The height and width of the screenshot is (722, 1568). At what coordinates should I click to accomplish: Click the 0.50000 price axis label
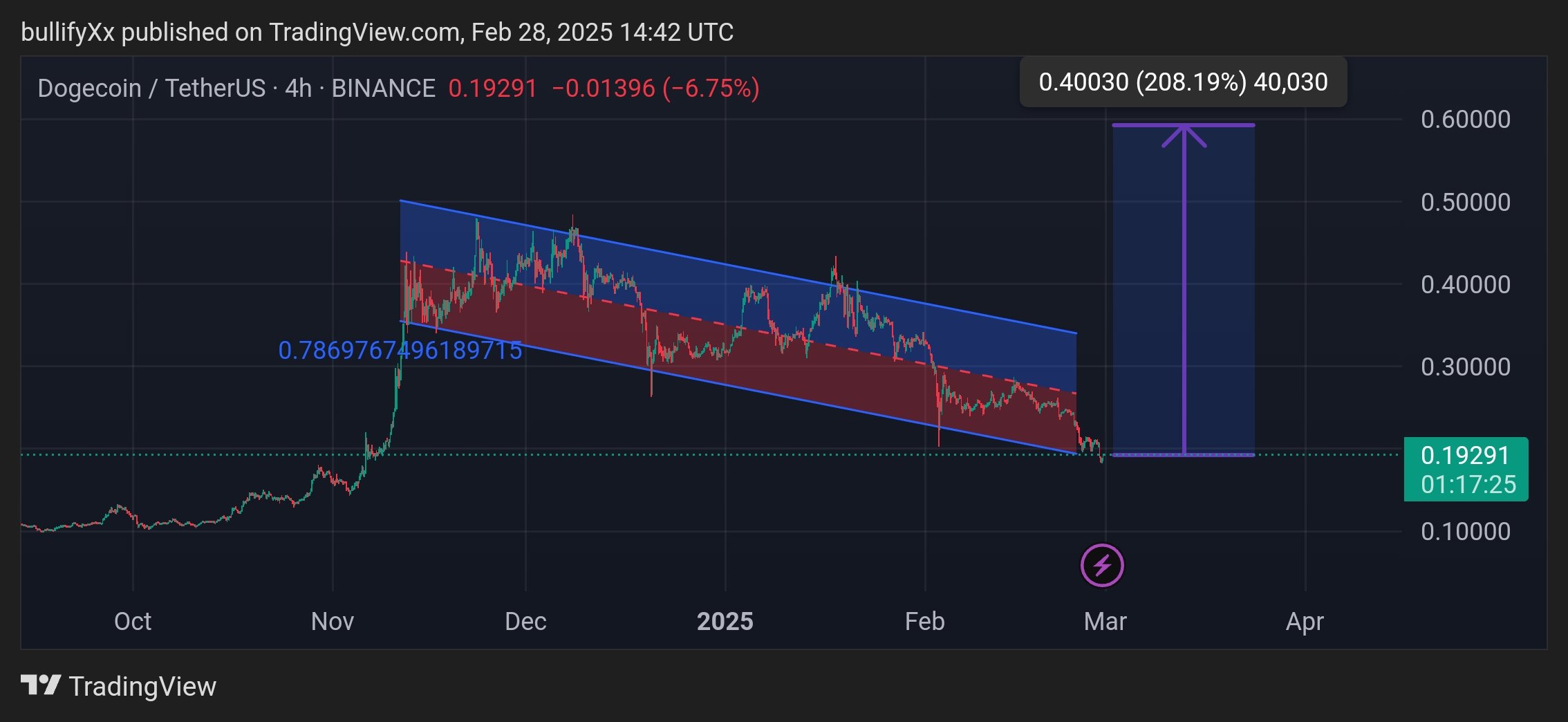coord(1466,202)
